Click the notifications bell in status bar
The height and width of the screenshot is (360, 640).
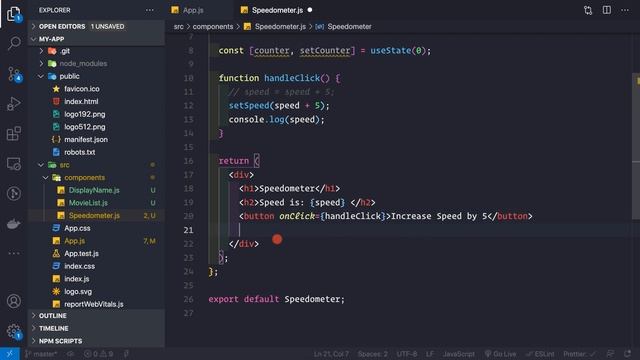[x=627, y=354]
